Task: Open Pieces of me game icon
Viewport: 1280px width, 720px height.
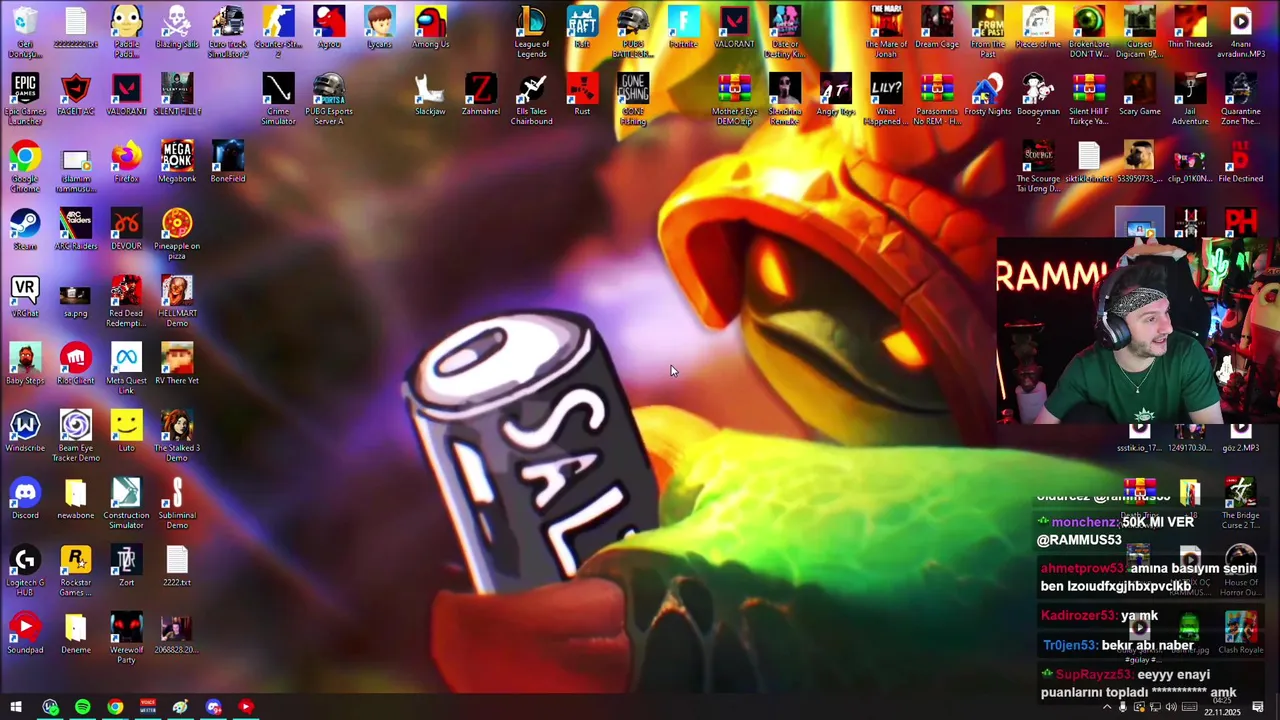Action: (x=1038, y=27)
